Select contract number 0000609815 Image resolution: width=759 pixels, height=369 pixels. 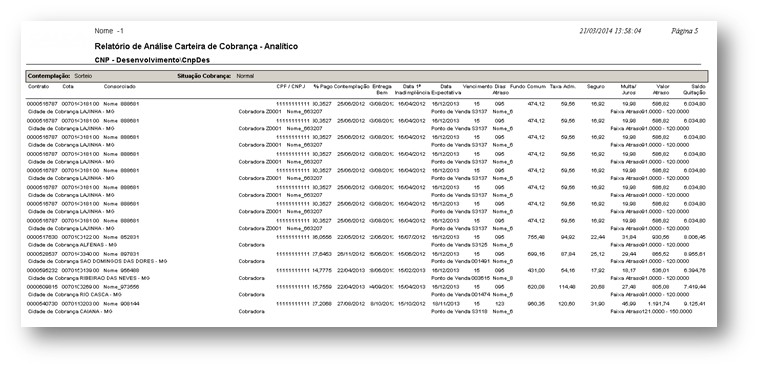[x=42, y=287]
